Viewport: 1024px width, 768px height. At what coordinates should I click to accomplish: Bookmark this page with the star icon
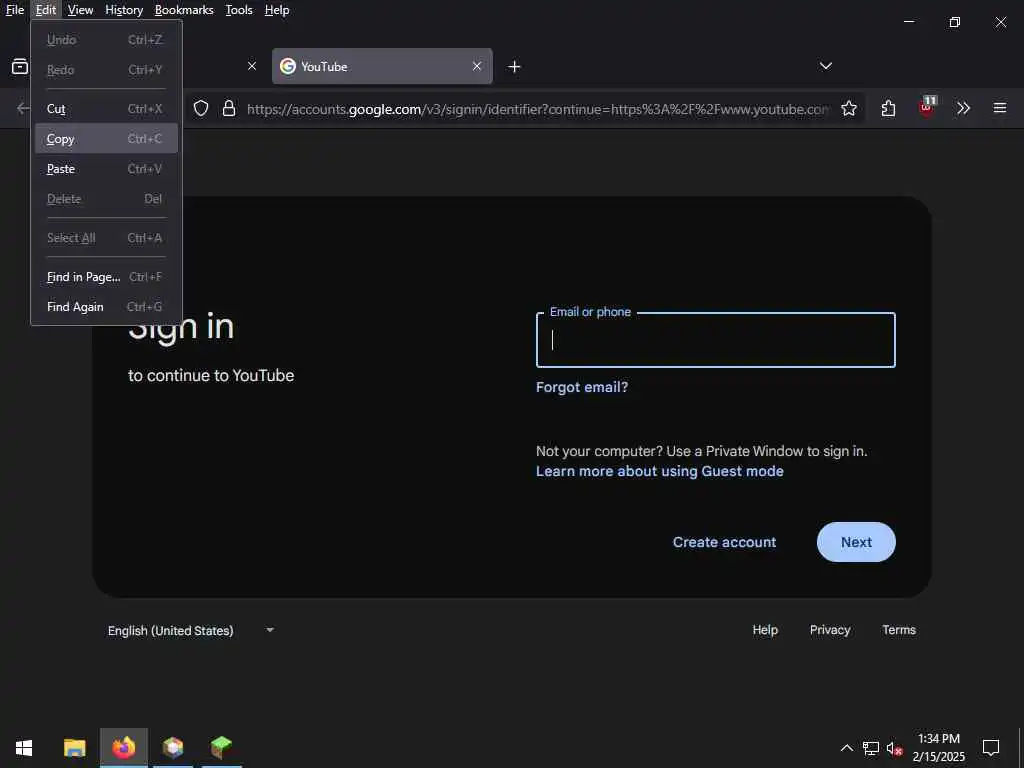pos(848,108)
